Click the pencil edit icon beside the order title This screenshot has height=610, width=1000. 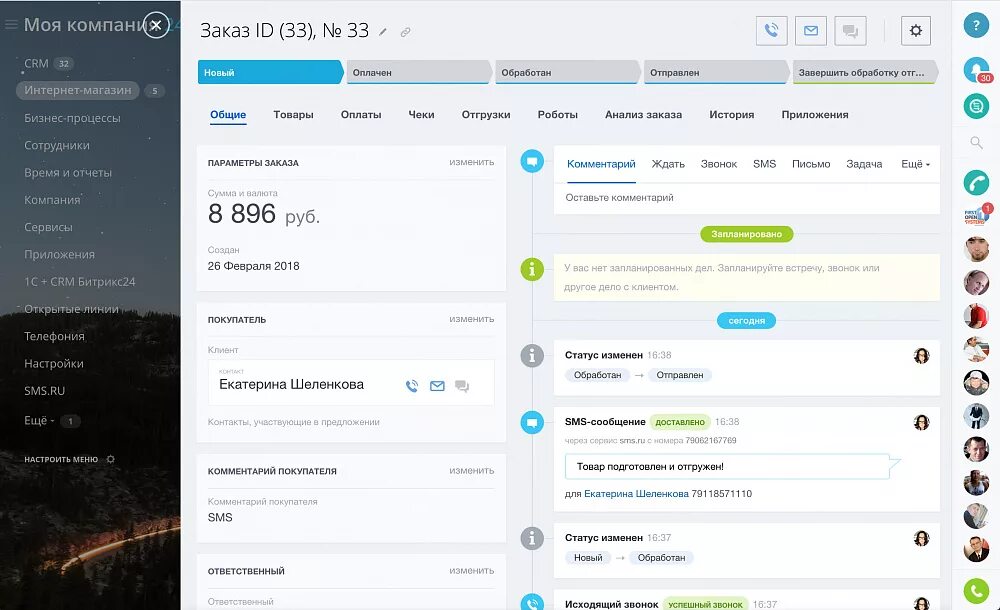(x=383, y=32)
